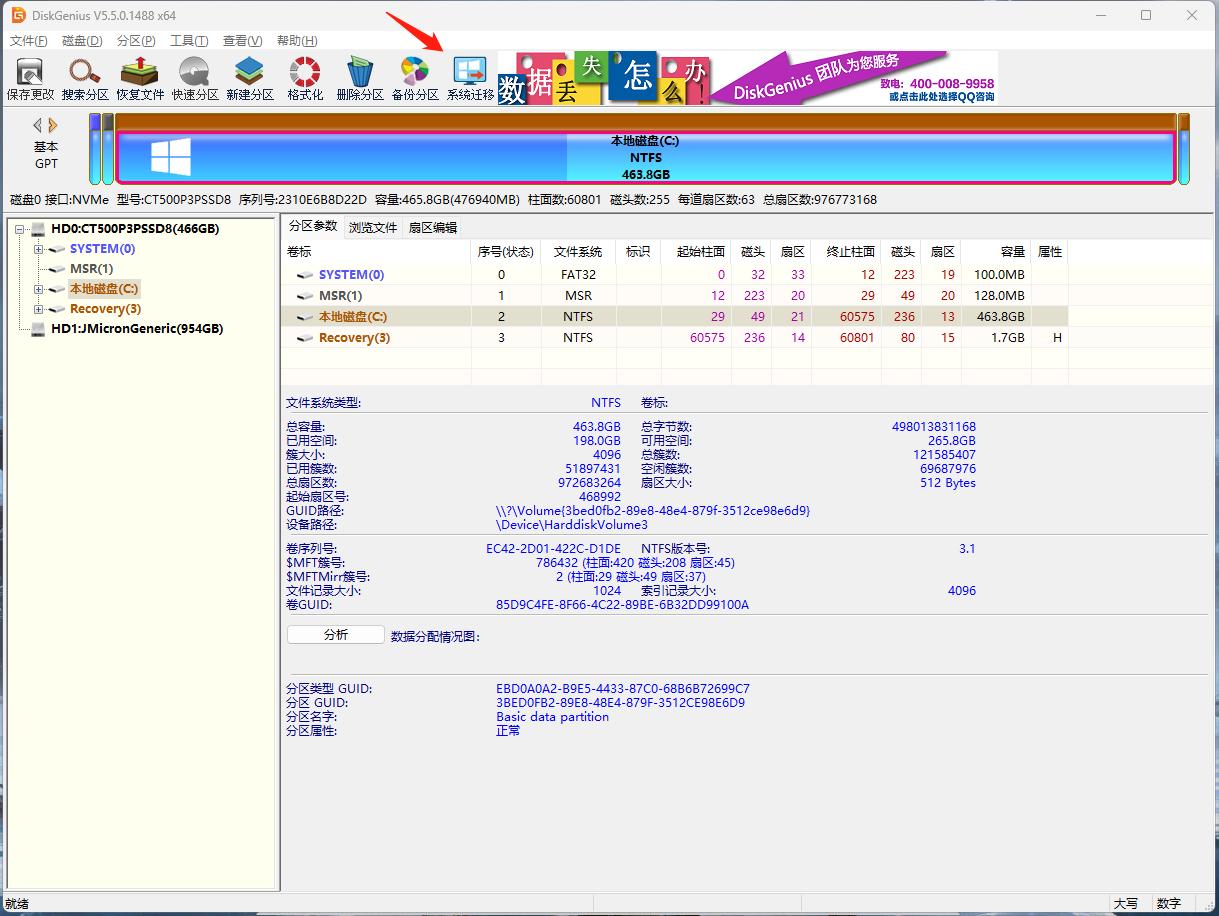The width and height of the screenshot is (1219, 916).
Task: Expand the SYSTEM(0) tree node
Action: (37, 249)
